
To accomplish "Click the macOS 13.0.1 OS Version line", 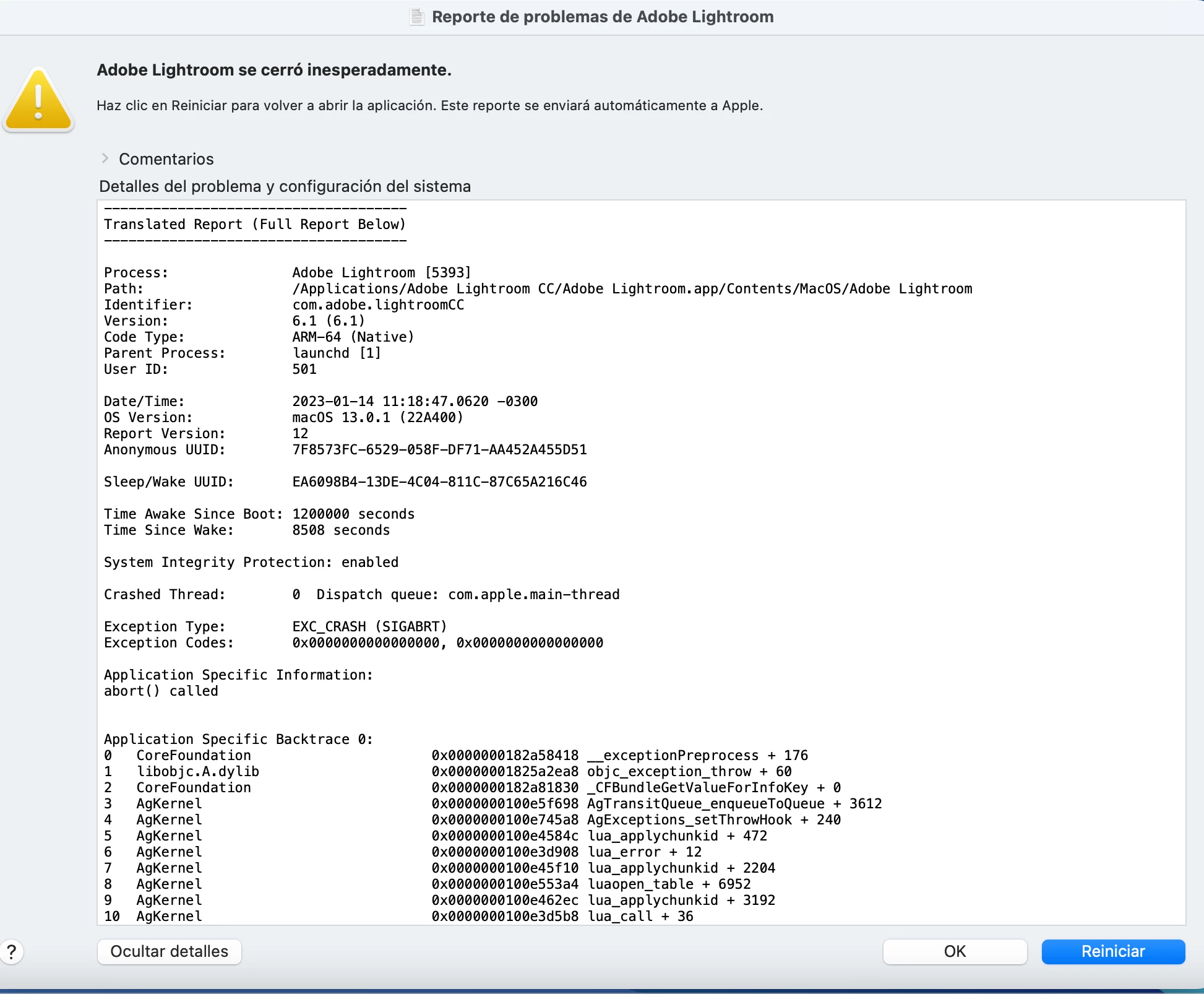I will (x=377, y=417).
